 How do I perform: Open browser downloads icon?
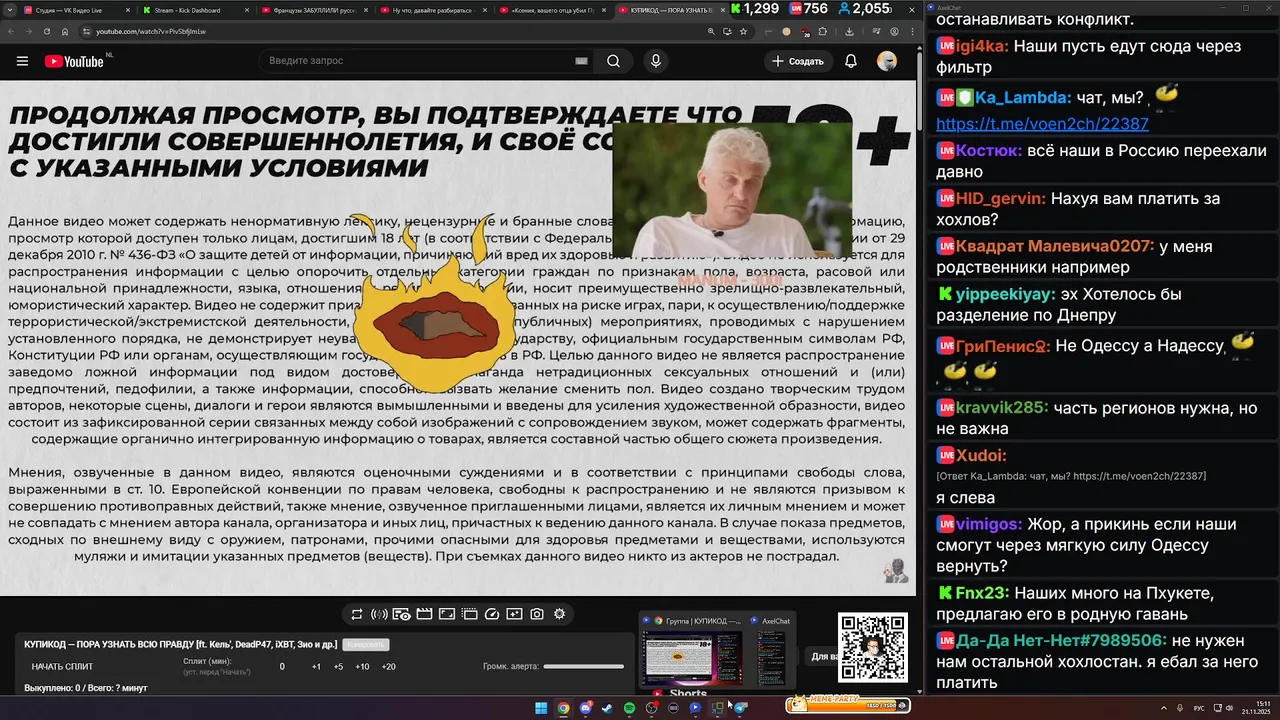pos(850,31)
